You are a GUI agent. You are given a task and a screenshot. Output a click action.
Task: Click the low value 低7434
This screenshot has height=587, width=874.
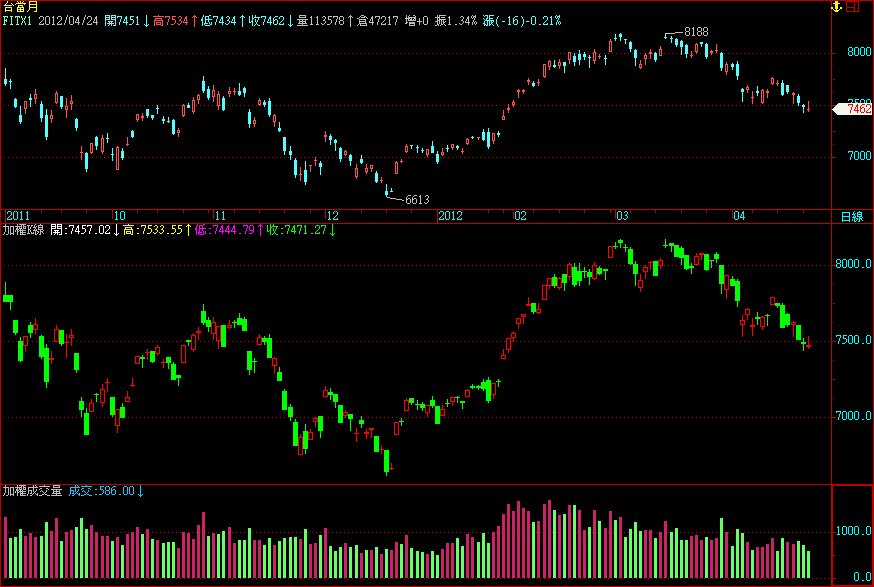[x=219, y=21]
